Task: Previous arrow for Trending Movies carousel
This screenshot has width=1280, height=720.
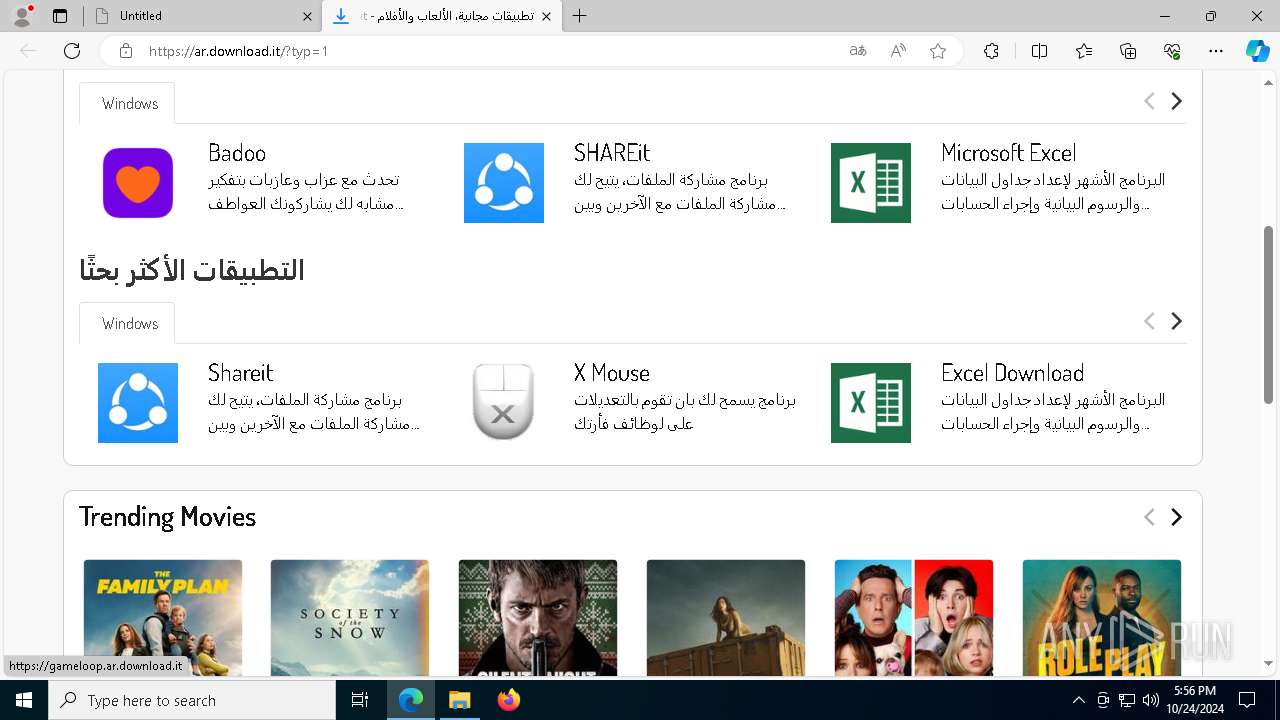Action: pyautogui.click(x=1149, y=517)
